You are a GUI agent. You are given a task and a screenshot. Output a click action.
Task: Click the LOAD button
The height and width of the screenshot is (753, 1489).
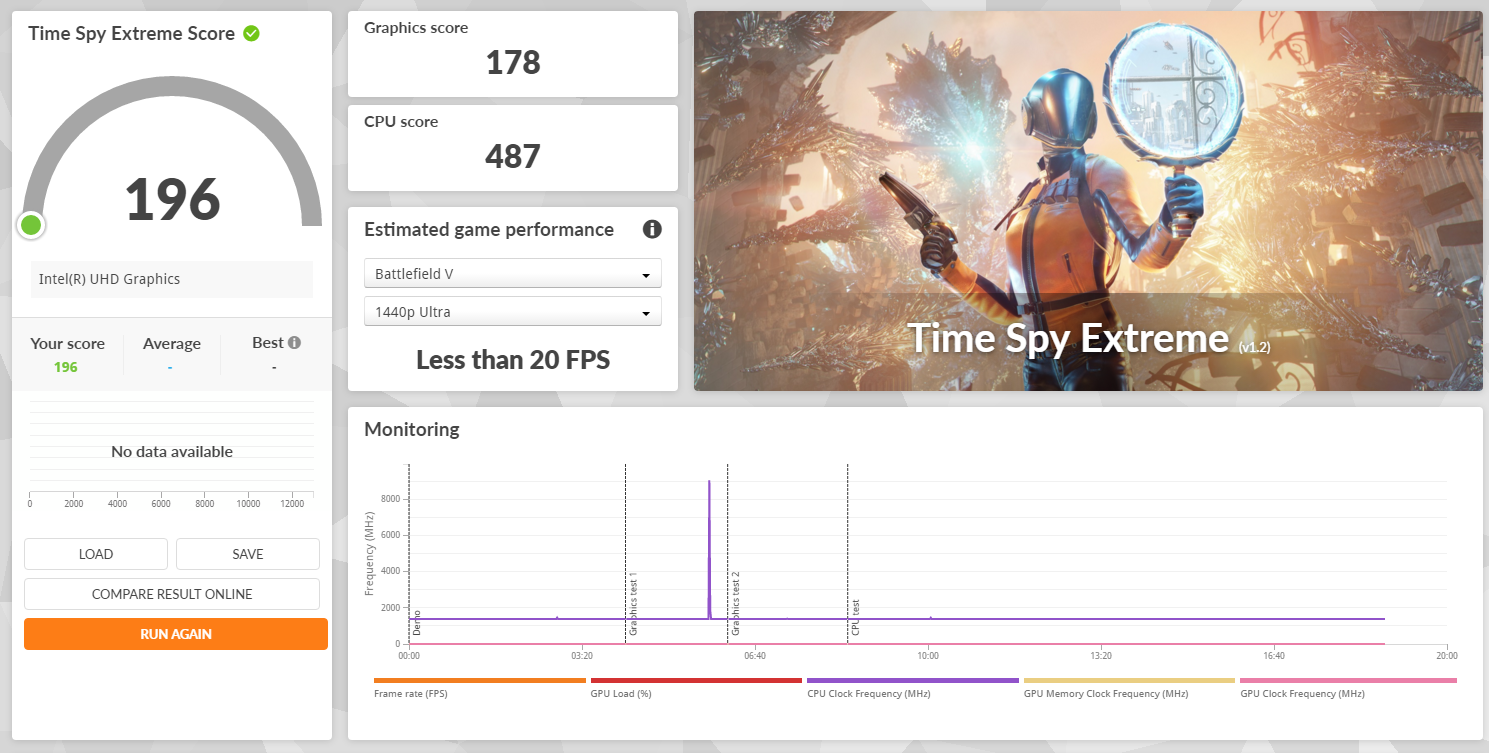tap(96, 554)
